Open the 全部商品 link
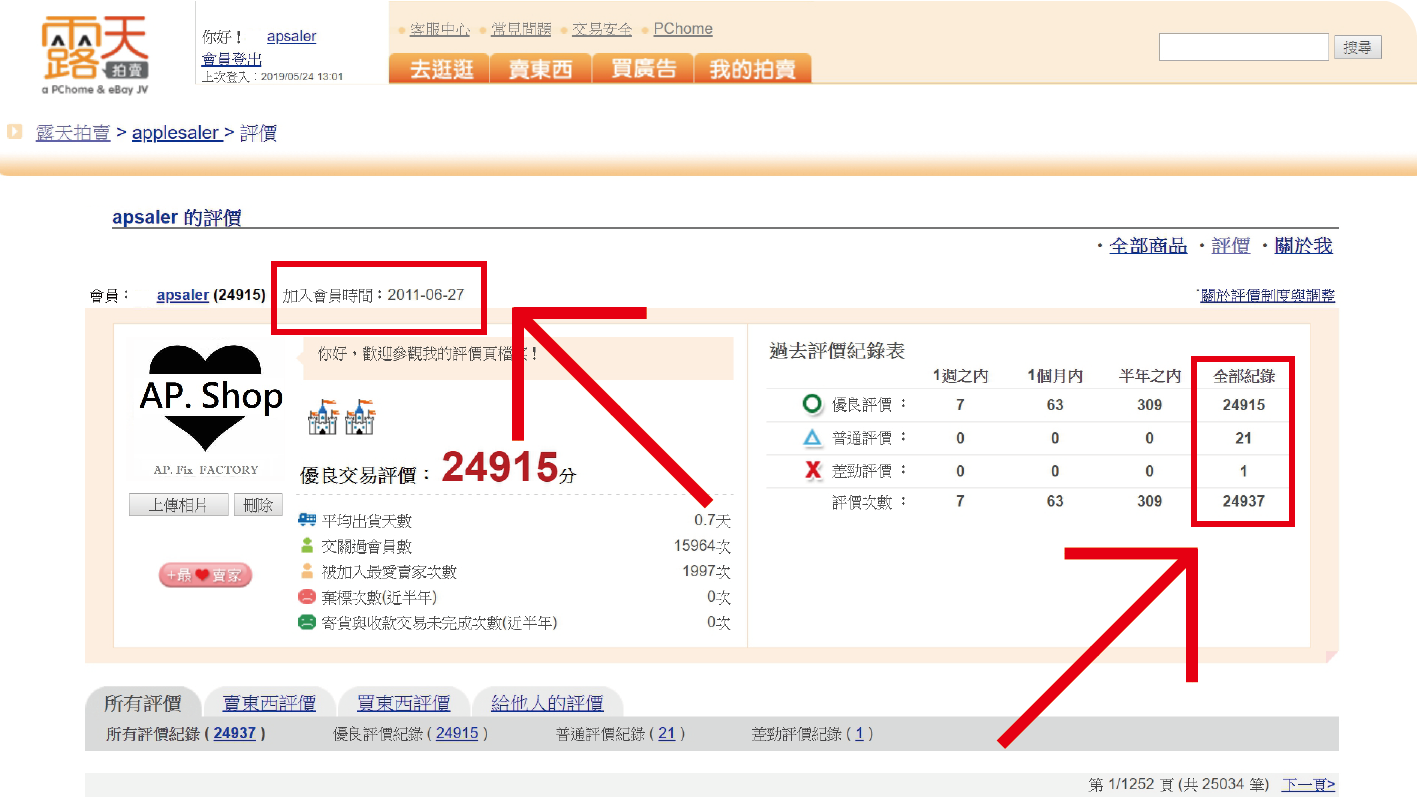This screenshot has height=807, width=1422. pyautogui.click(x=1148, y=246)
